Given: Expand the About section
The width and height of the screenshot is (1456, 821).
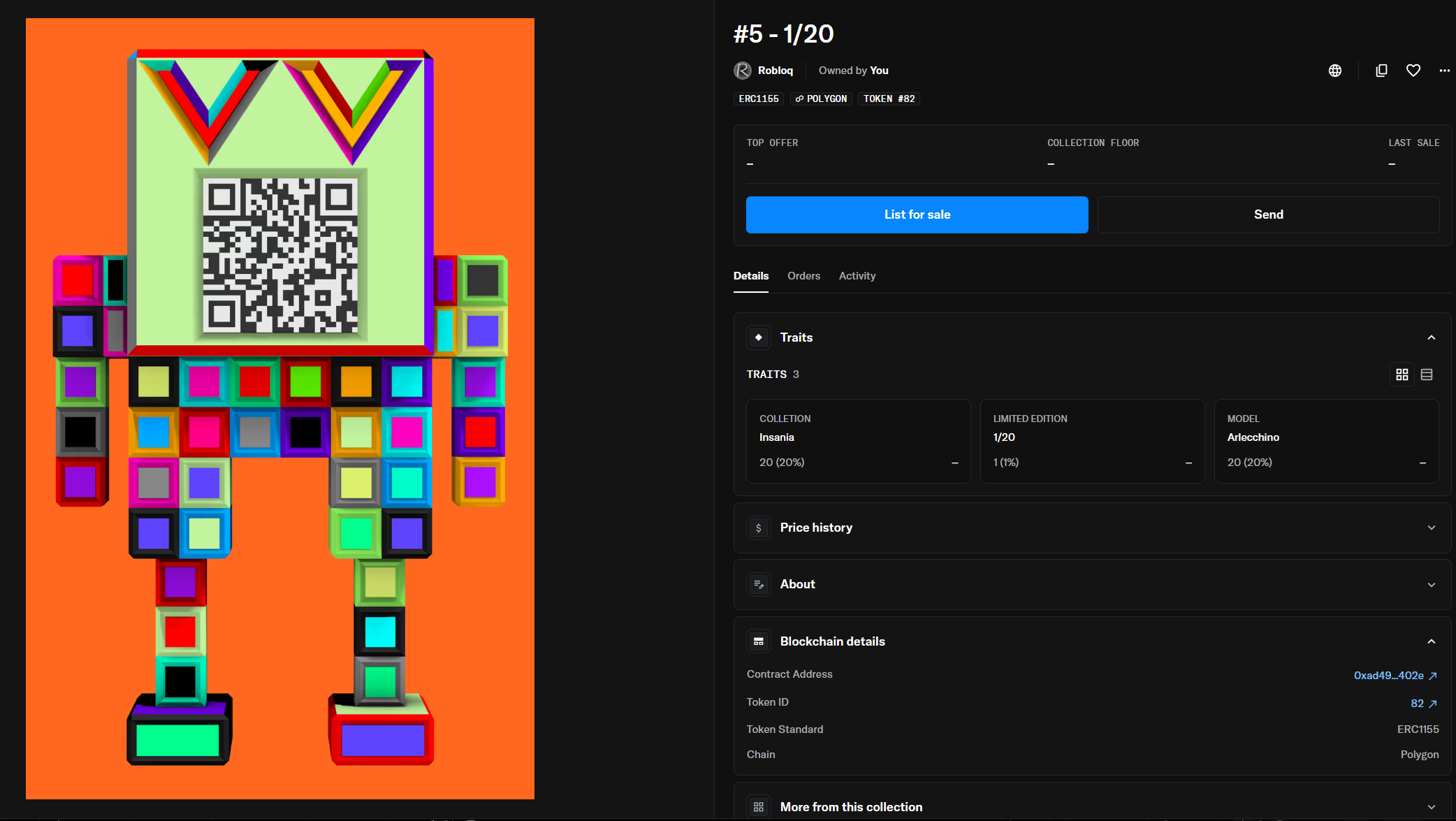Looking at the screenshot, I should (1431, 584).
